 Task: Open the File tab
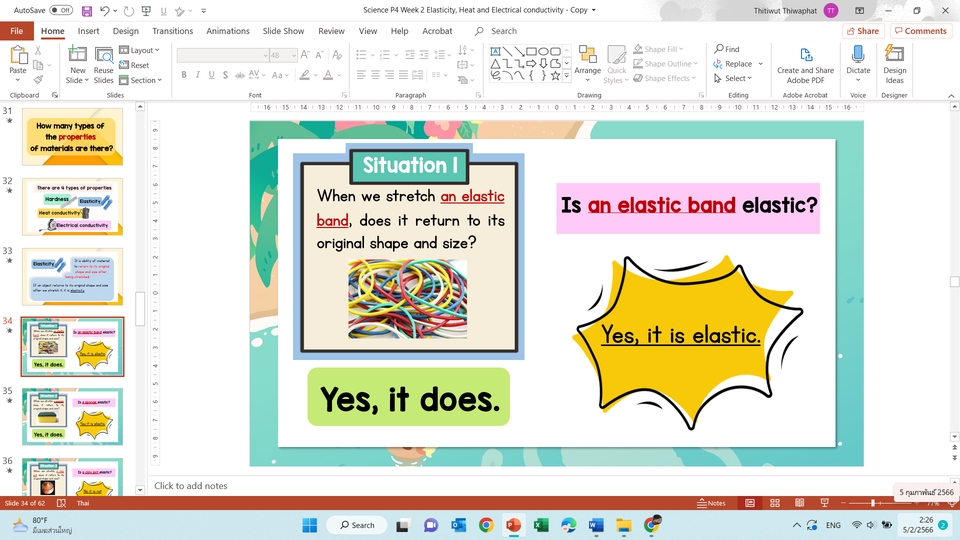[17, 31]
